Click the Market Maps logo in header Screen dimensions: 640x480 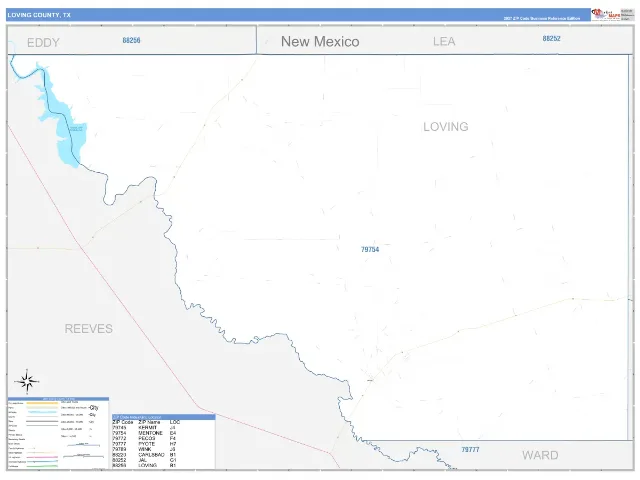pyautogui.click(x=606, y=14)
